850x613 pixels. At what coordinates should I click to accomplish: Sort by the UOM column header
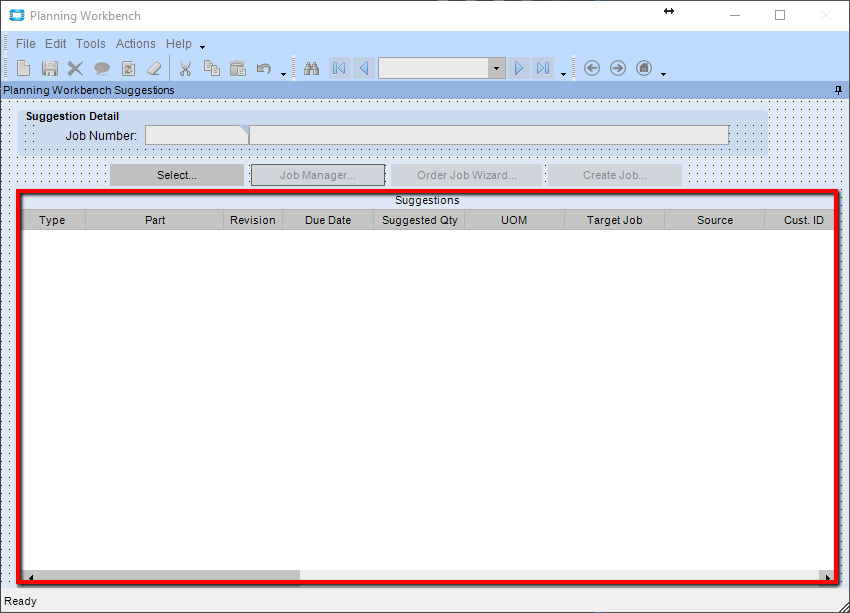click(x=514, y=220)
